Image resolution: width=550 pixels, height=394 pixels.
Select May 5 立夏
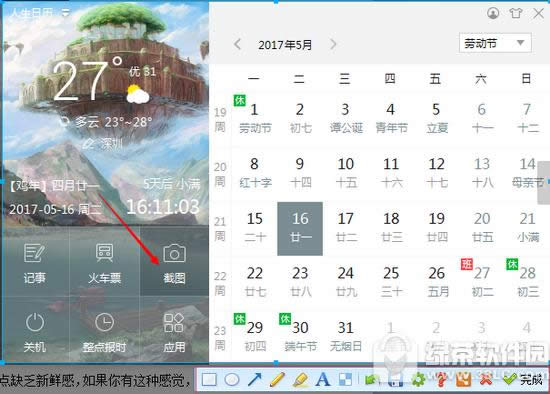(436, 118)
